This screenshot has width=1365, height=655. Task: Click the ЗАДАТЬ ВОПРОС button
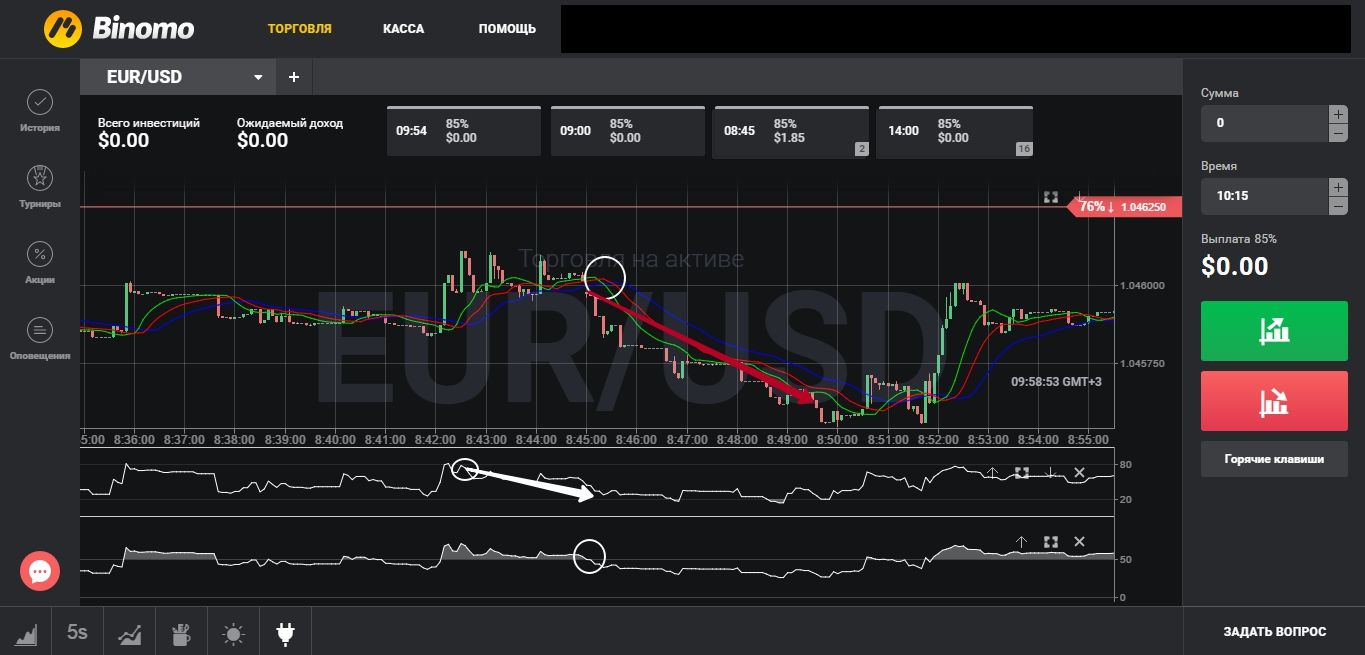click(x=1274, y=632)
